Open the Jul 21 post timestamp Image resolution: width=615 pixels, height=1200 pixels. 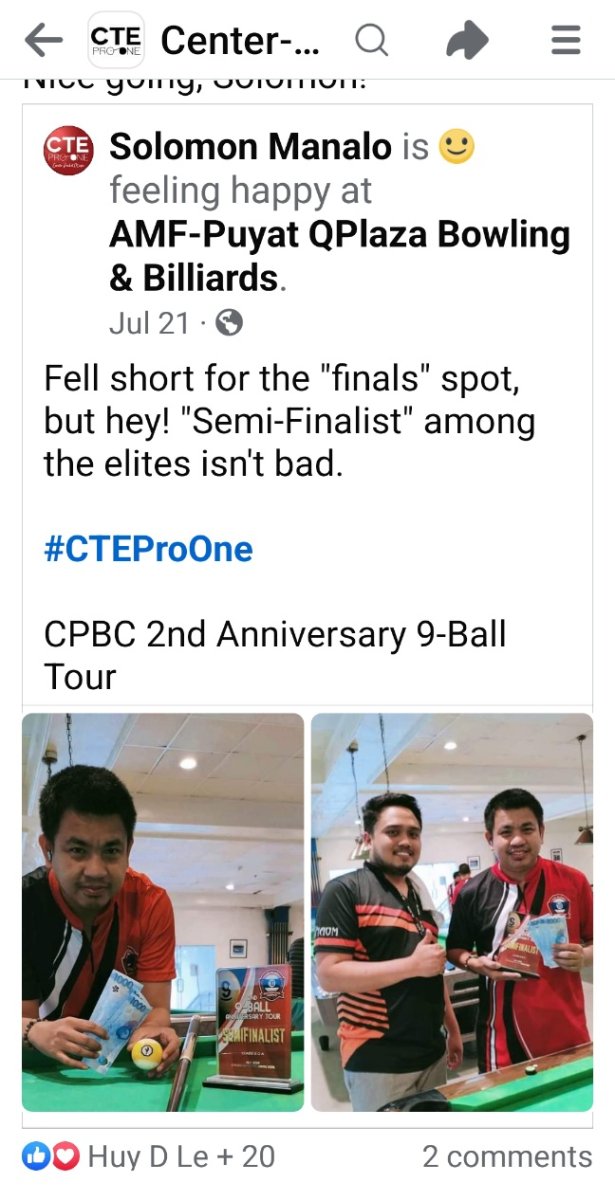tap(150, 323)
